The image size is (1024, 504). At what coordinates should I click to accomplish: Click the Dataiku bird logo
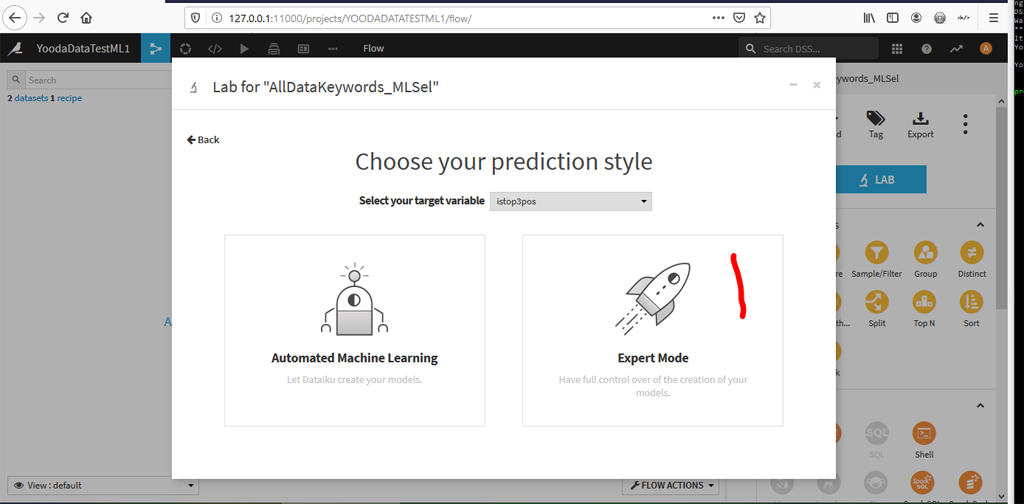click(16, 48)
